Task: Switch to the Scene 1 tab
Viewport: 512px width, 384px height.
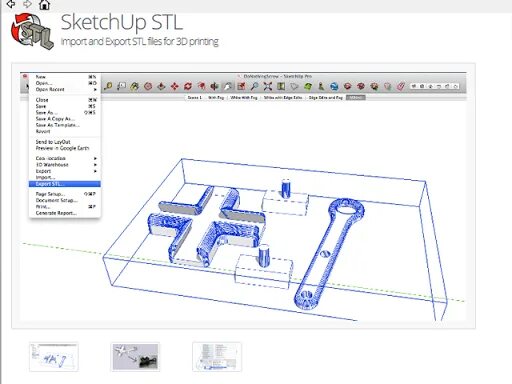Action: [195, 98]
